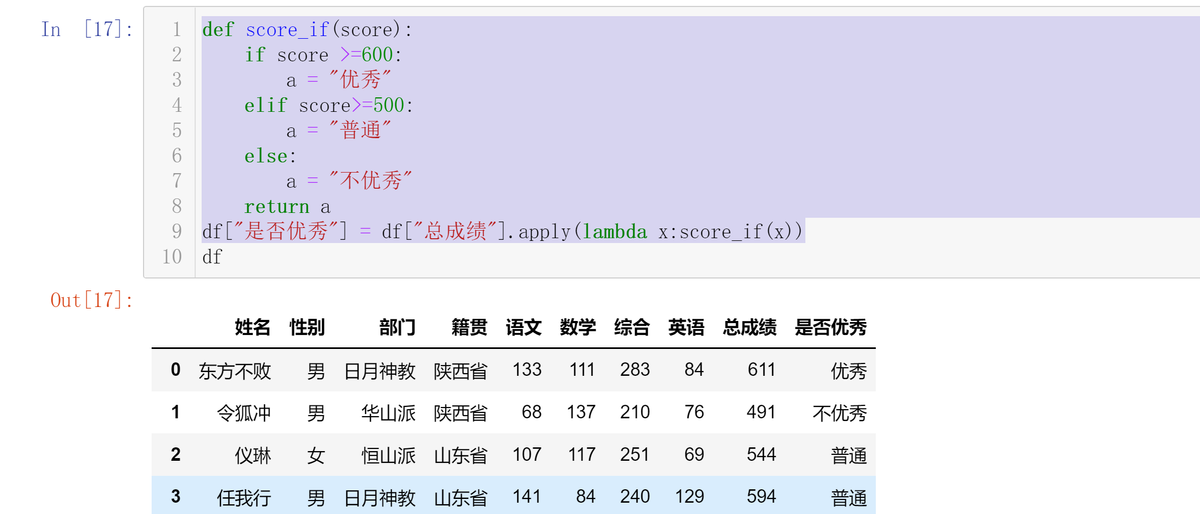
Task: Click the Out[17] output prompt
Action: (92, 300)
